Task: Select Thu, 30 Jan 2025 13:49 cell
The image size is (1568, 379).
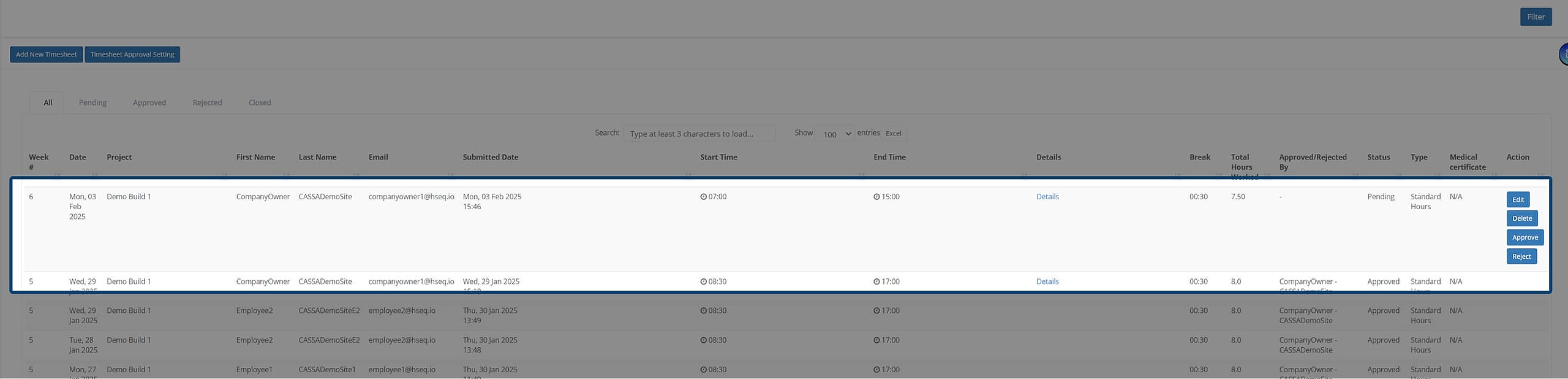Action: [490, 316]
